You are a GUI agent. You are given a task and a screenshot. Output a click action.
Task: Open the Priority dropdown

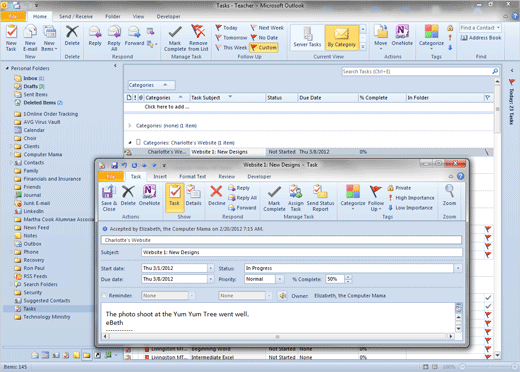tap(280, 279)
